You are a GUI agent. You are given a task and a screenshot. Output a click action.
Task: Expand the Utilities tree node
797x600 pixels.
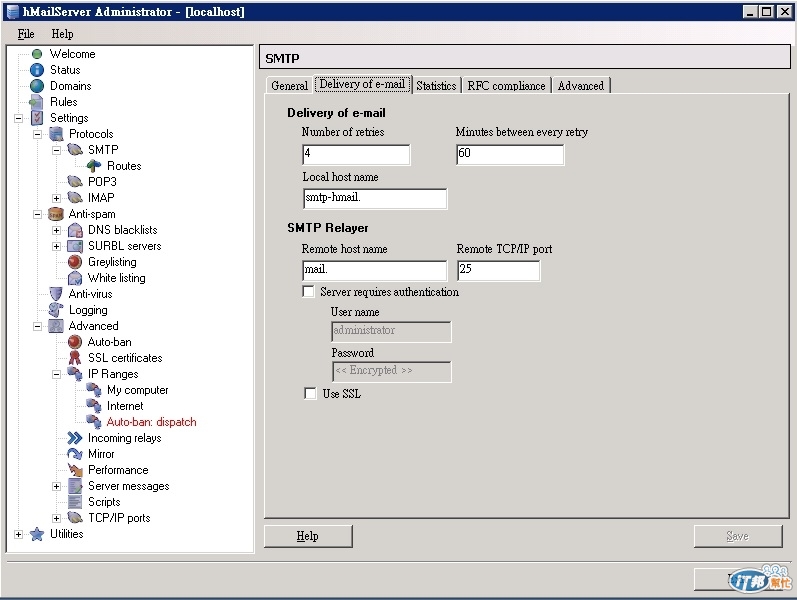point(18,534)
